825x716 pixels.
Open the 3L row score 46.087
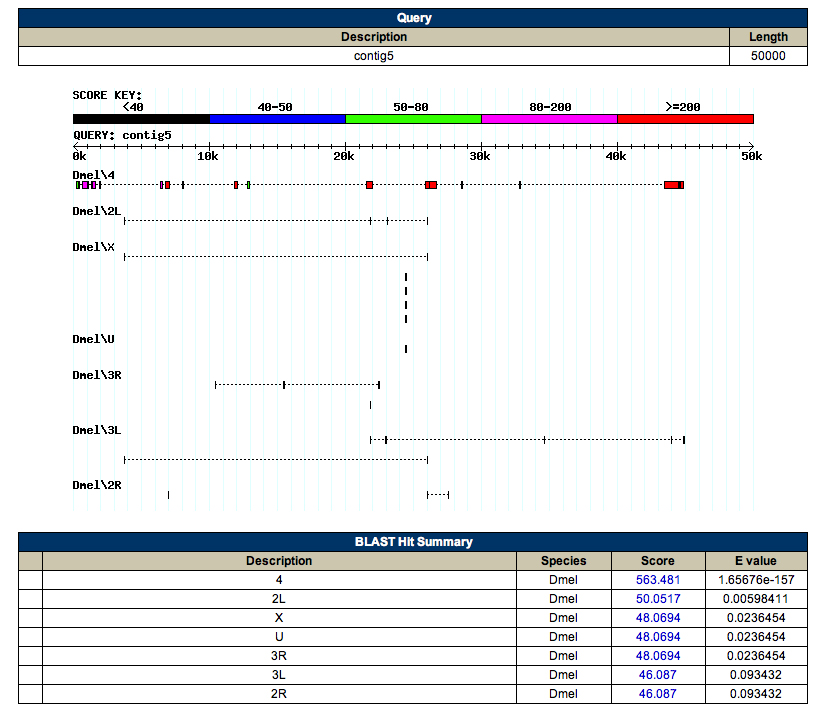pos(658,674)
